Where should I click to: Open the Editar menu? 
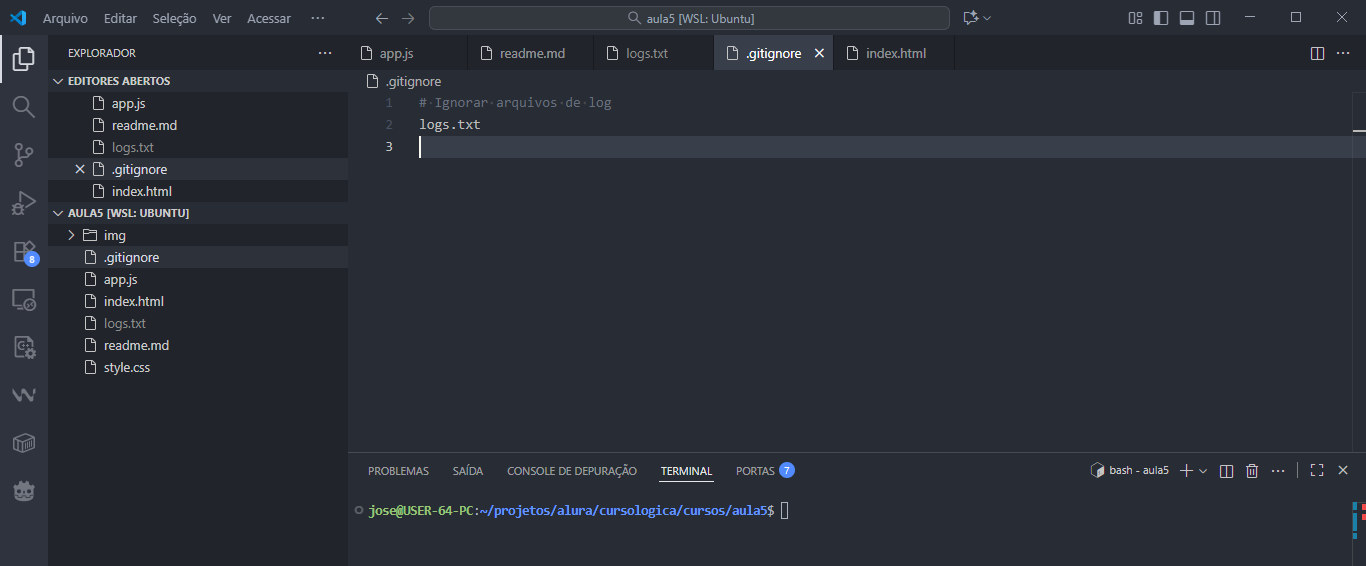tap(120, 18)
